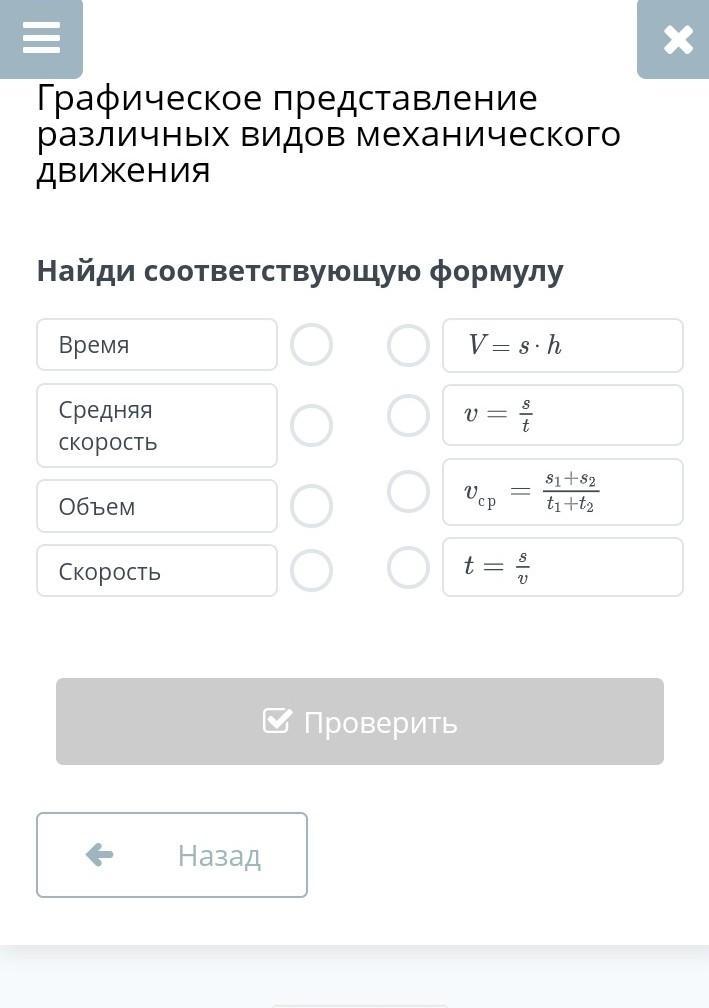The image size is (709, 1008).
Task: Select radio beside V = s·h formula
Action: [x=408, y=345]
